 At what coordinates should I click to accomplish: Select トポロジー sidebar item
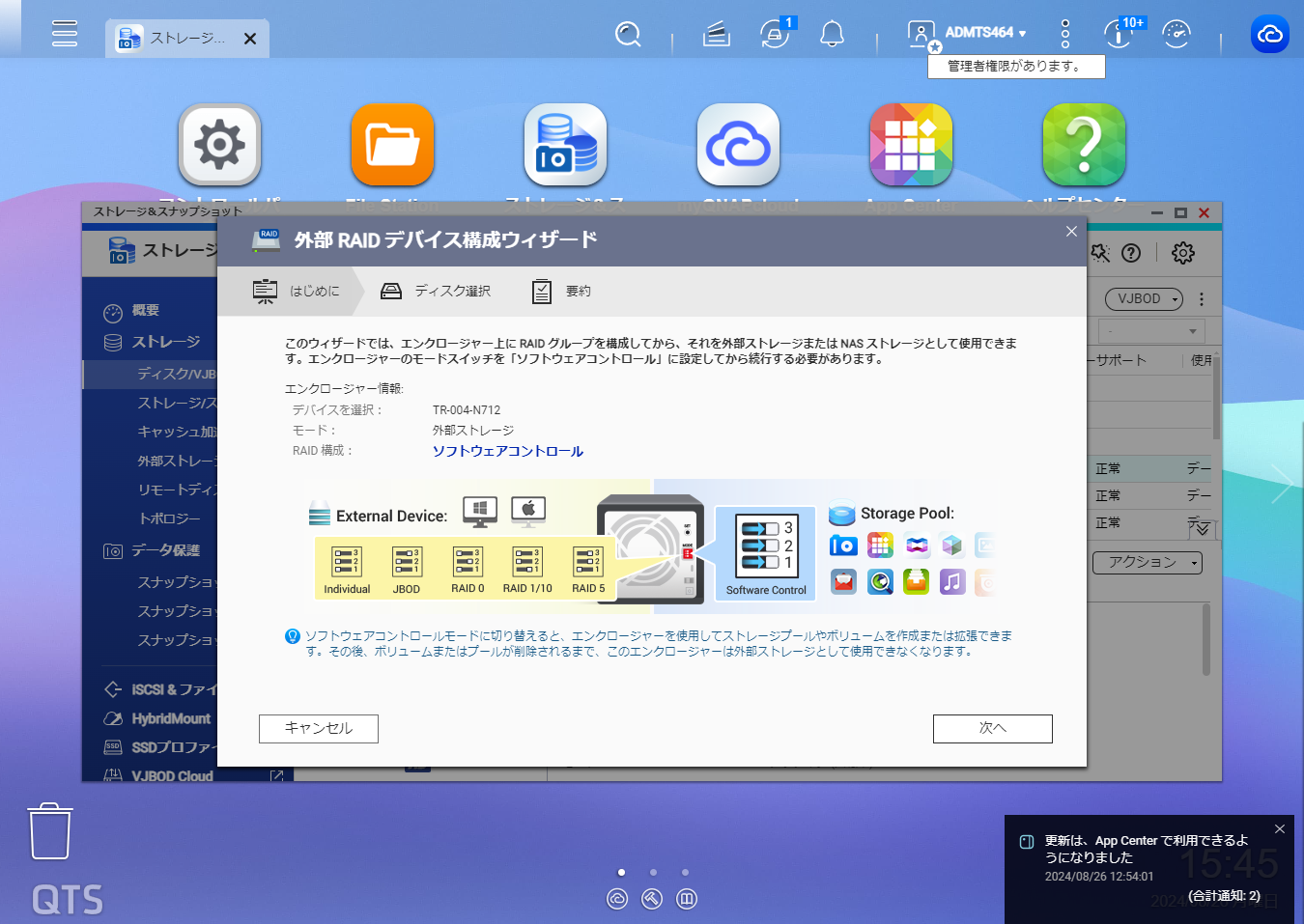[x=169, y=518]
